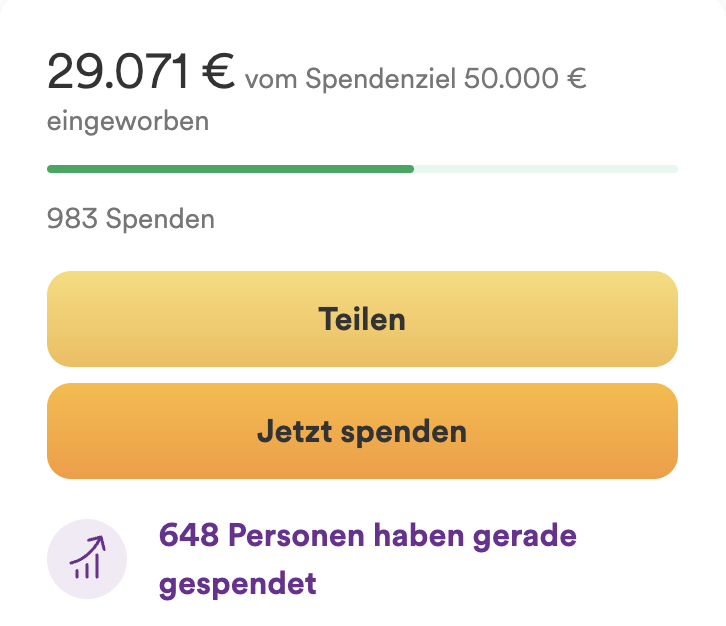The width and height of the screenshot is (726, 626).
Task: Click the words haben gerade in the purple text
Action: 475,536
